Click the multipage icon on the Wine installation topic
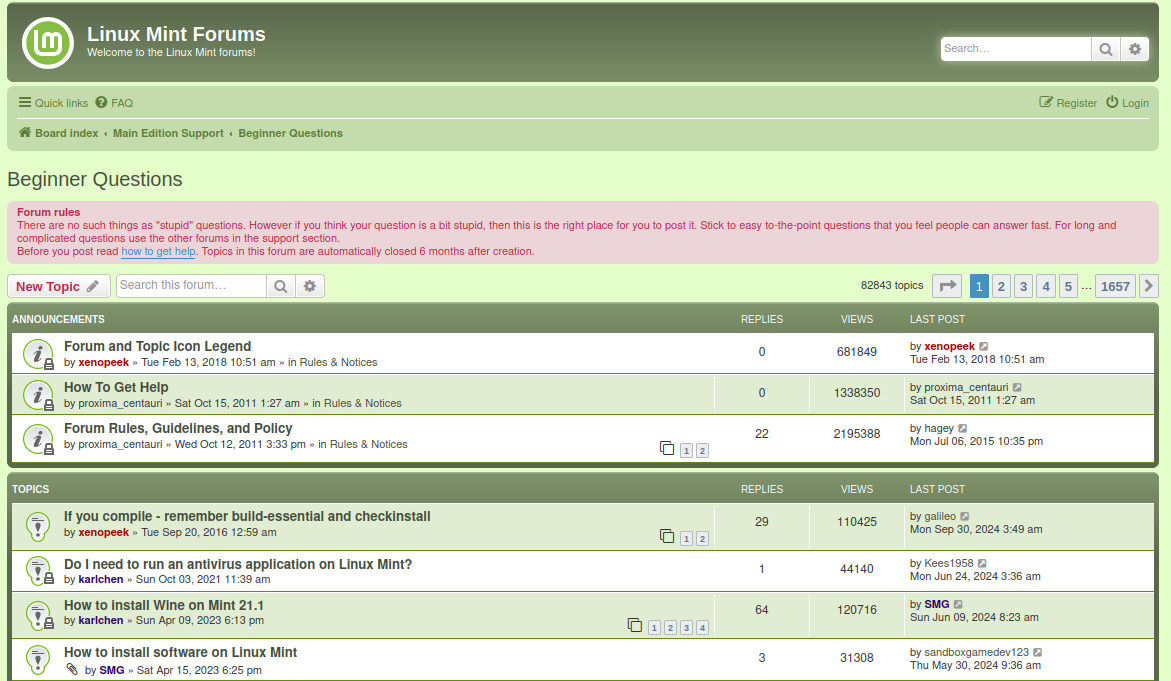Screen dimensions: 1171x681 [x=635, y=624]
